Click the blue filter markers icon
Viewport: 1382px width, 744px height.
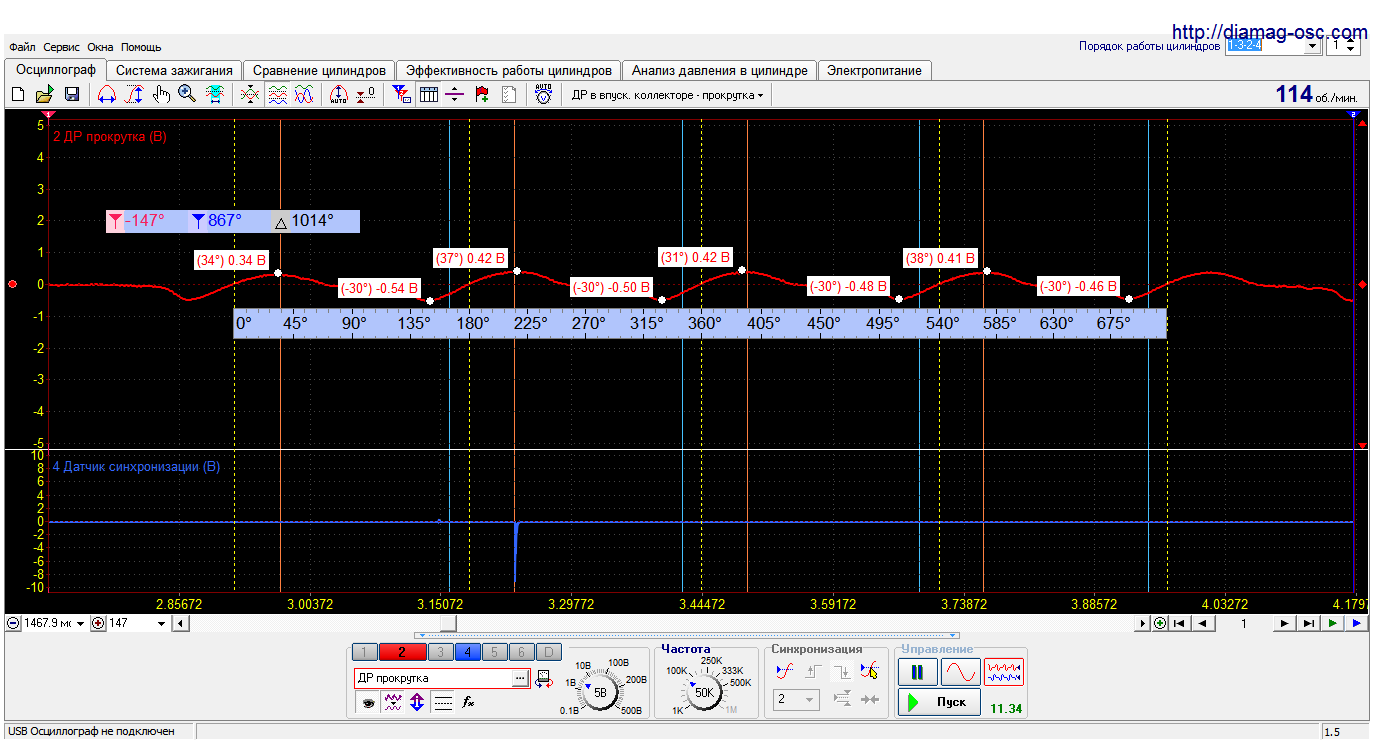click(401, 95)
